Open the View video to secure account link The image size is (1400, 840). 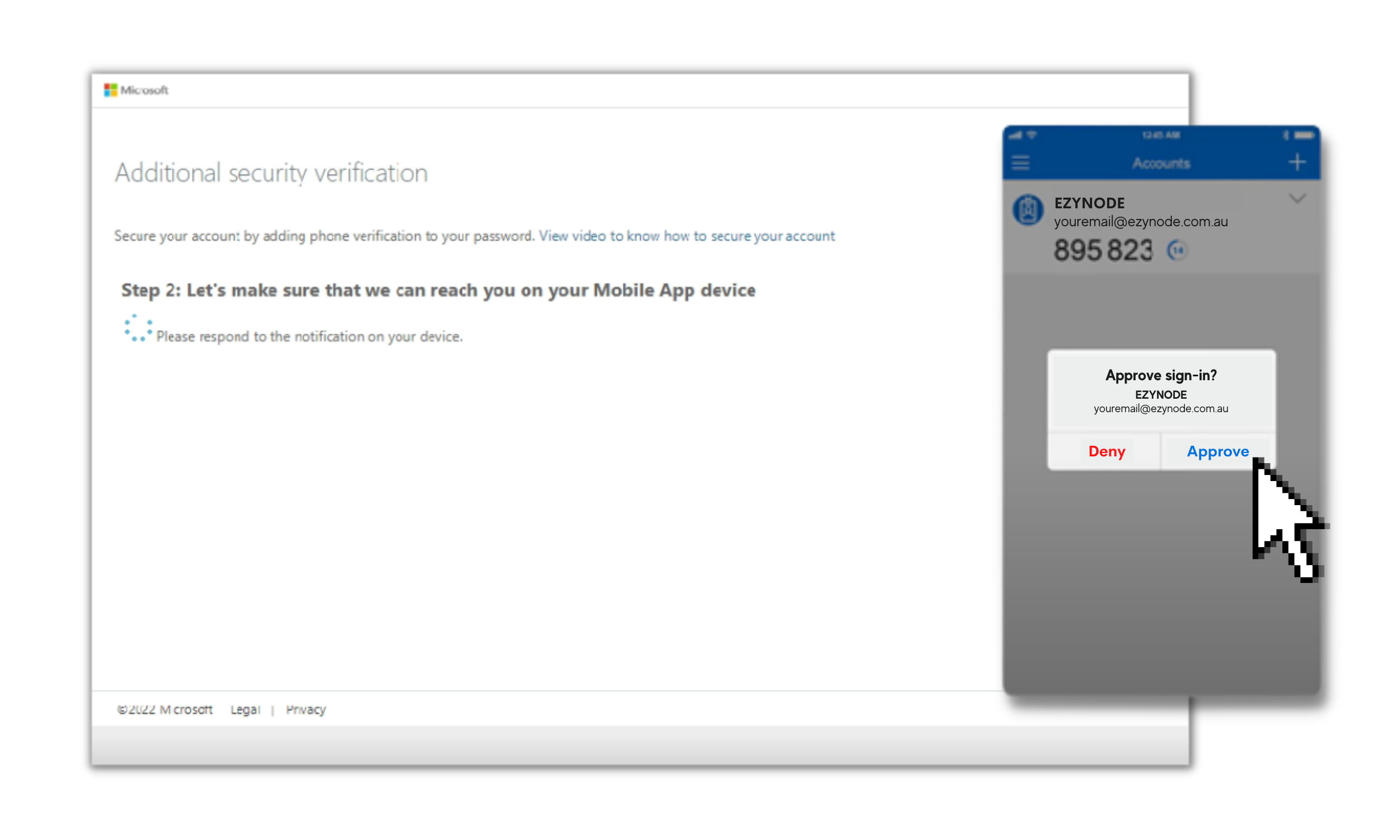[687, 236]
